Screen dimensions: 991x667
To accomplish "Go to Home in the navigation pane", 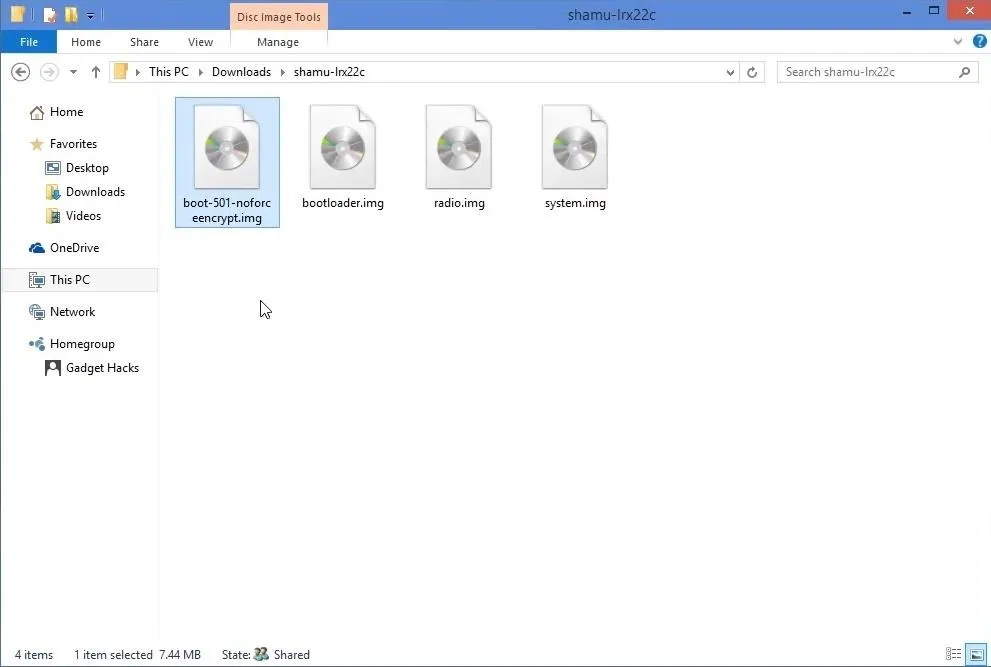I will pyautogui.click(x=66, y=112).
